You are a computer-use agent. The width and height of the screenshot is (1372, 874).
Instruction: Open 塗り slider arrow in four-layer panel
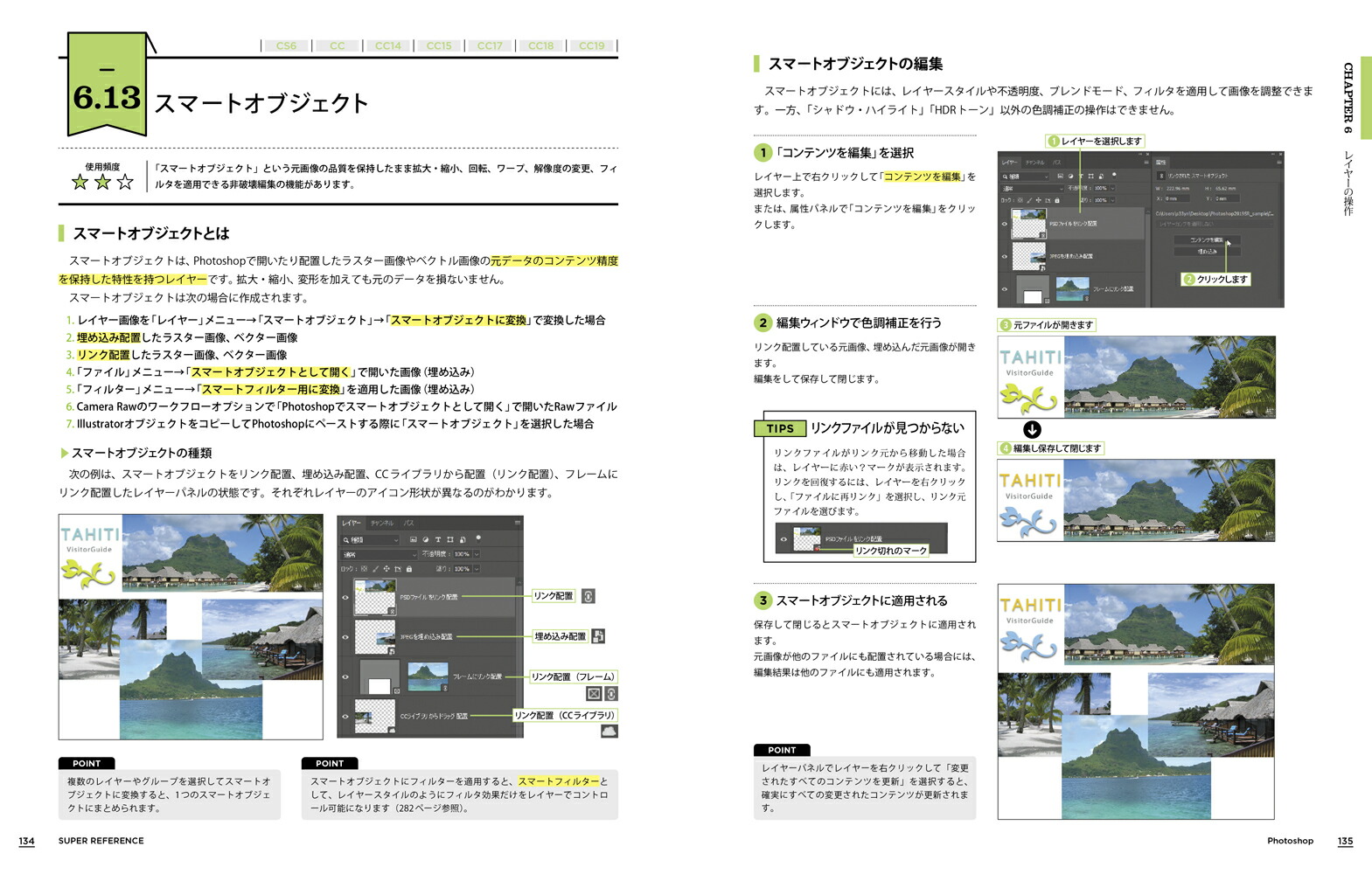tap(477, 569)
